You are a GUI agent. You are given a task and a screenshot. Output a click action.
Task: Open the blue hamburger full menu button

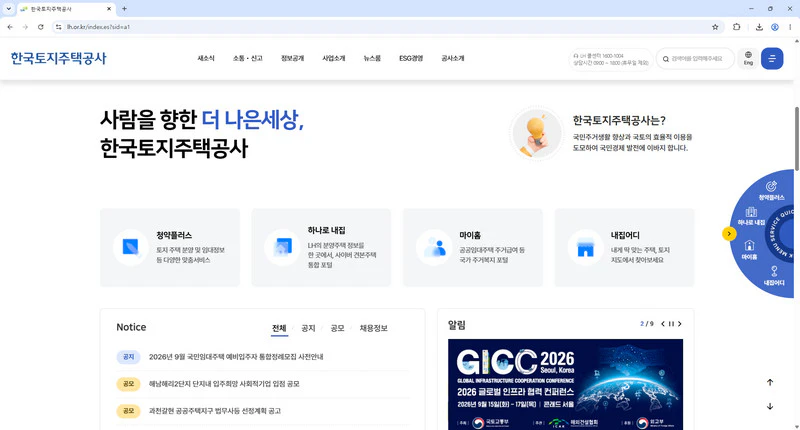click(772, 59)
